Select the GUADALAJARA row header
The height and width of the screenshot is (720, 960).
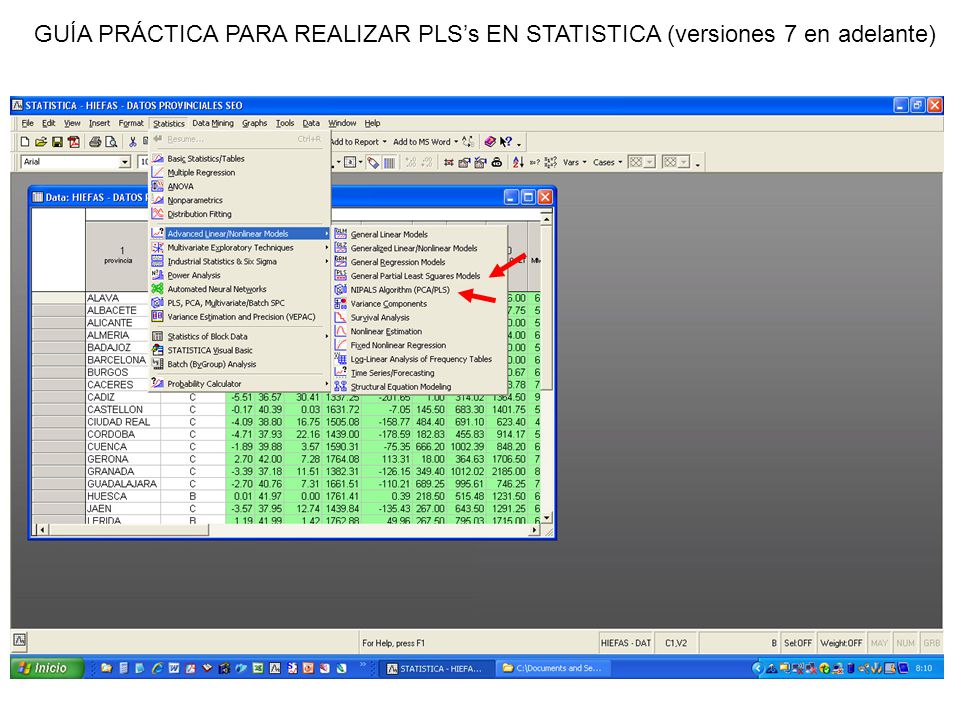tap(122, 484)
